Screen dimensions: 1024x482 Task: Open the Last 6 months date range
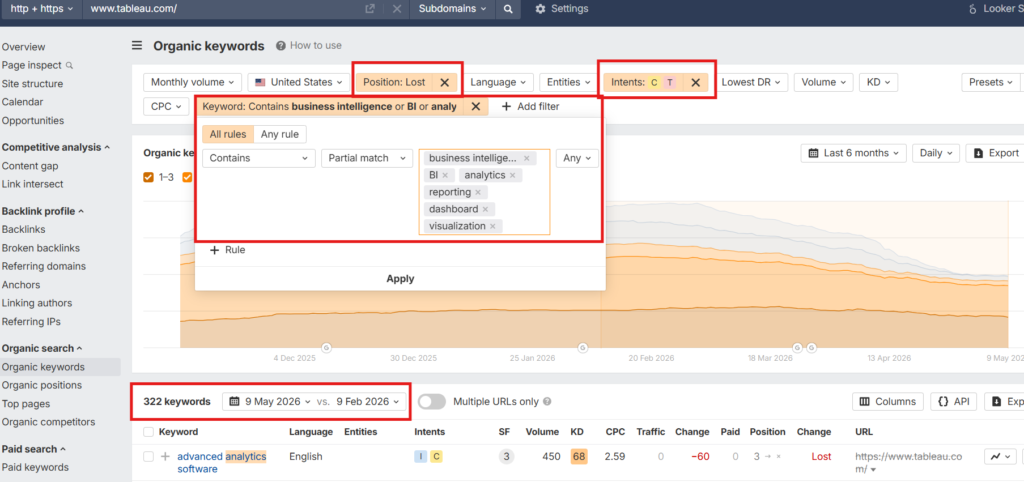(x=854, y=153)
